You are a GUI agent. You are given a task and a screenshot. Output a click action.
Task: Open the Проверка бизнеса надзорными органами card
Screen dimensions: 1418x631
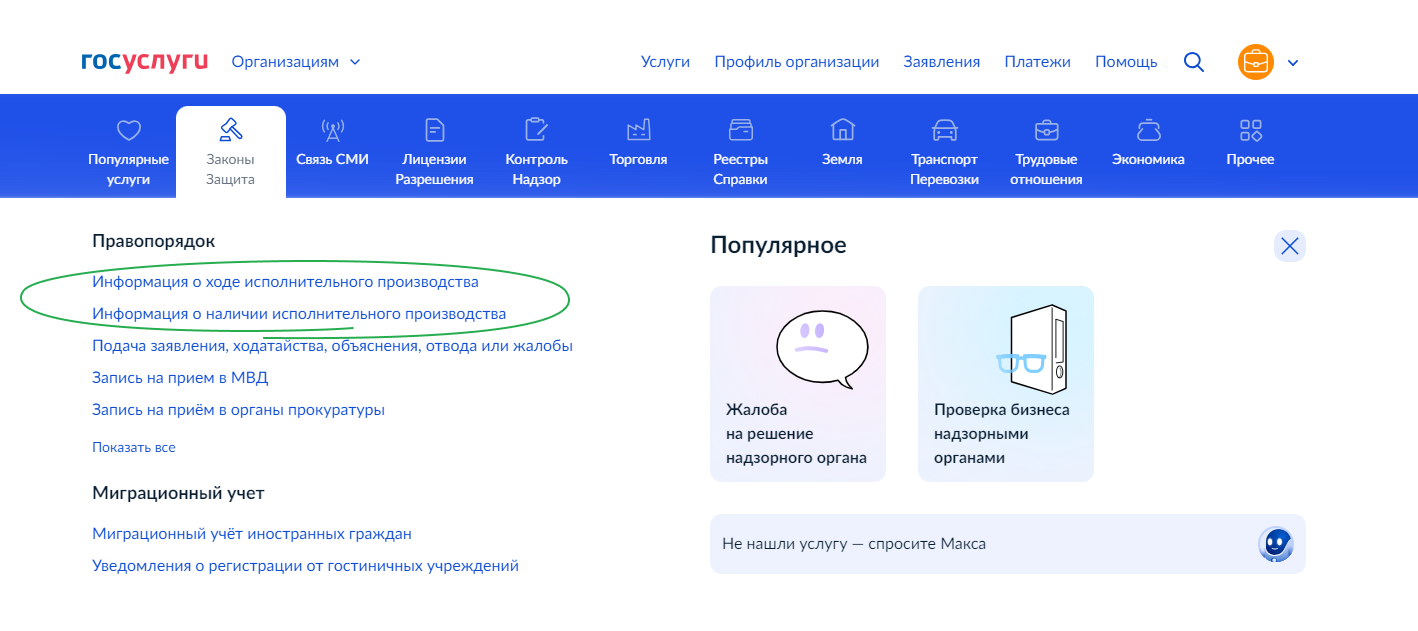(1006, 384)
